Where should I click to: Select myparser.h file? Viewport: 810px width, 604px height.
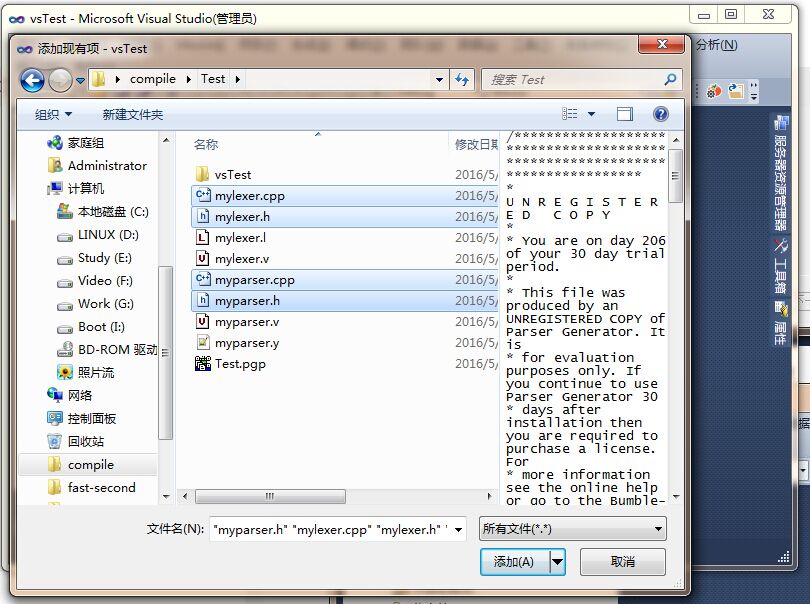345,301
